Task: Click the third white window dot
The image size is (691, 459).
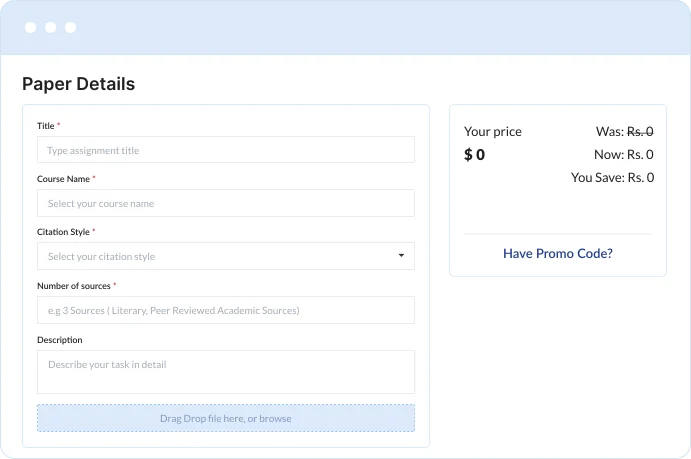Action: 70,27
